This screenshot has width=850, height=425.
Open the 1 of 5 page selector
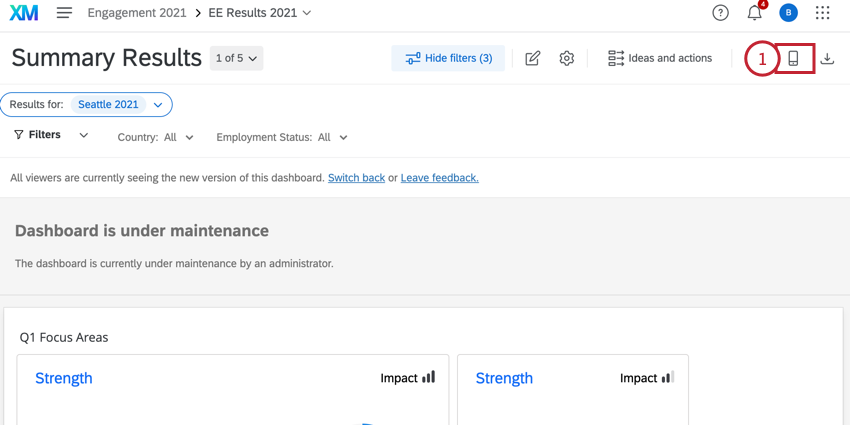pyautogui.click(x=237, y=58)
